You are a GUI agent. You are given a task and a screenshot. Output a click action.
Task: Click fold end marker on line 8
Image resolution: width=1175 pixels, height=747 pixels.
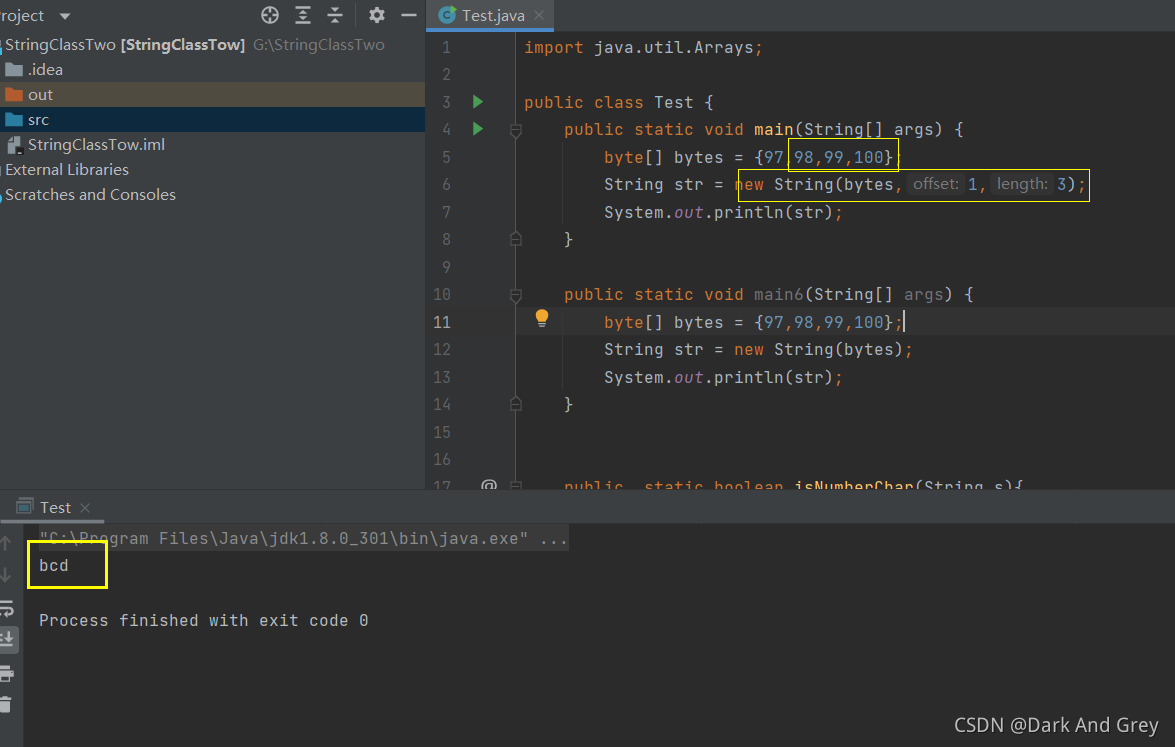coord(516,239)
